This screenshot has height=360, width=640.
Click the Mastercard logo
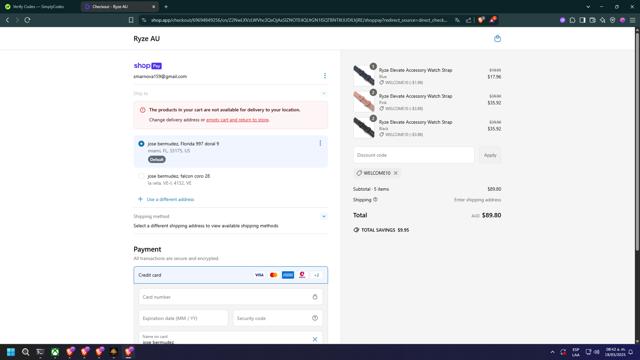pos(273,275)
